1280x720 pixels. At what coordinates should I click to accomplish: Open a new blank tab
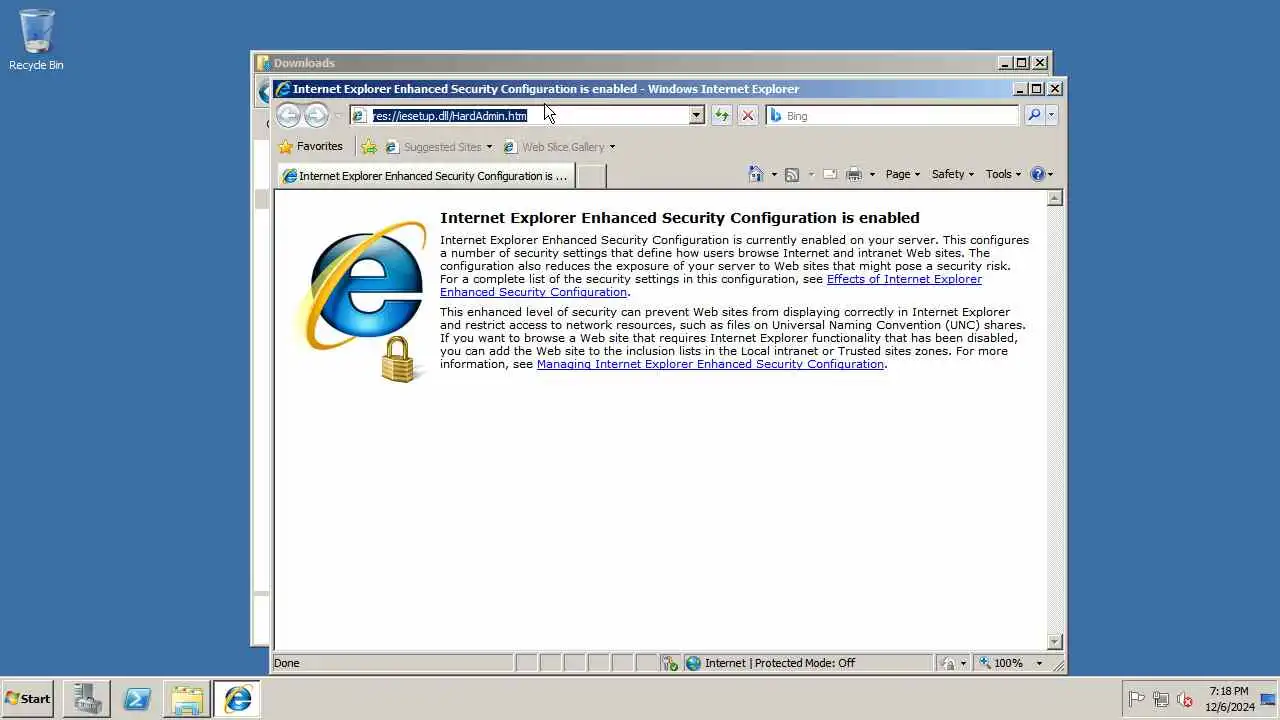pyautogui.click(x=592, y=176)
